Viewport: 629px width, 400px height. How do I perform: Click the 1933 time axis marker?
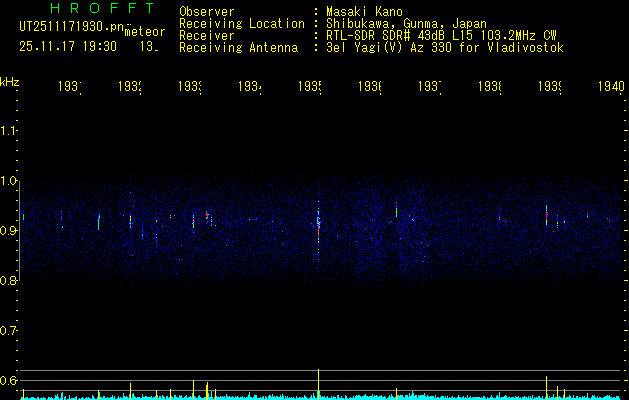(x=190, y=86)
